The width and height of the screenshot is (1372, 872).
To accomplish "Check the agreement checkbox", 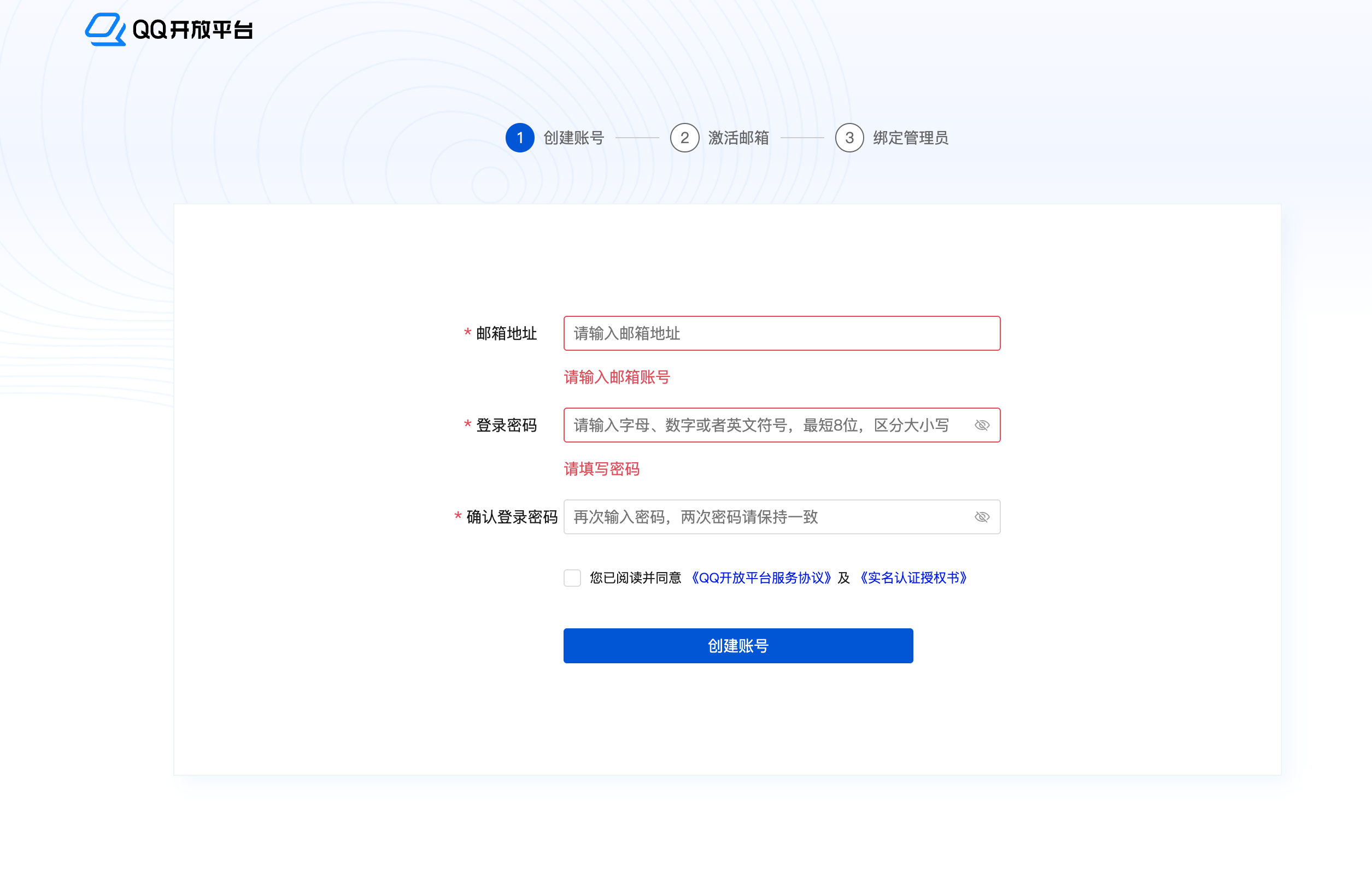I will pyautogui.click(x=572, y=578).
